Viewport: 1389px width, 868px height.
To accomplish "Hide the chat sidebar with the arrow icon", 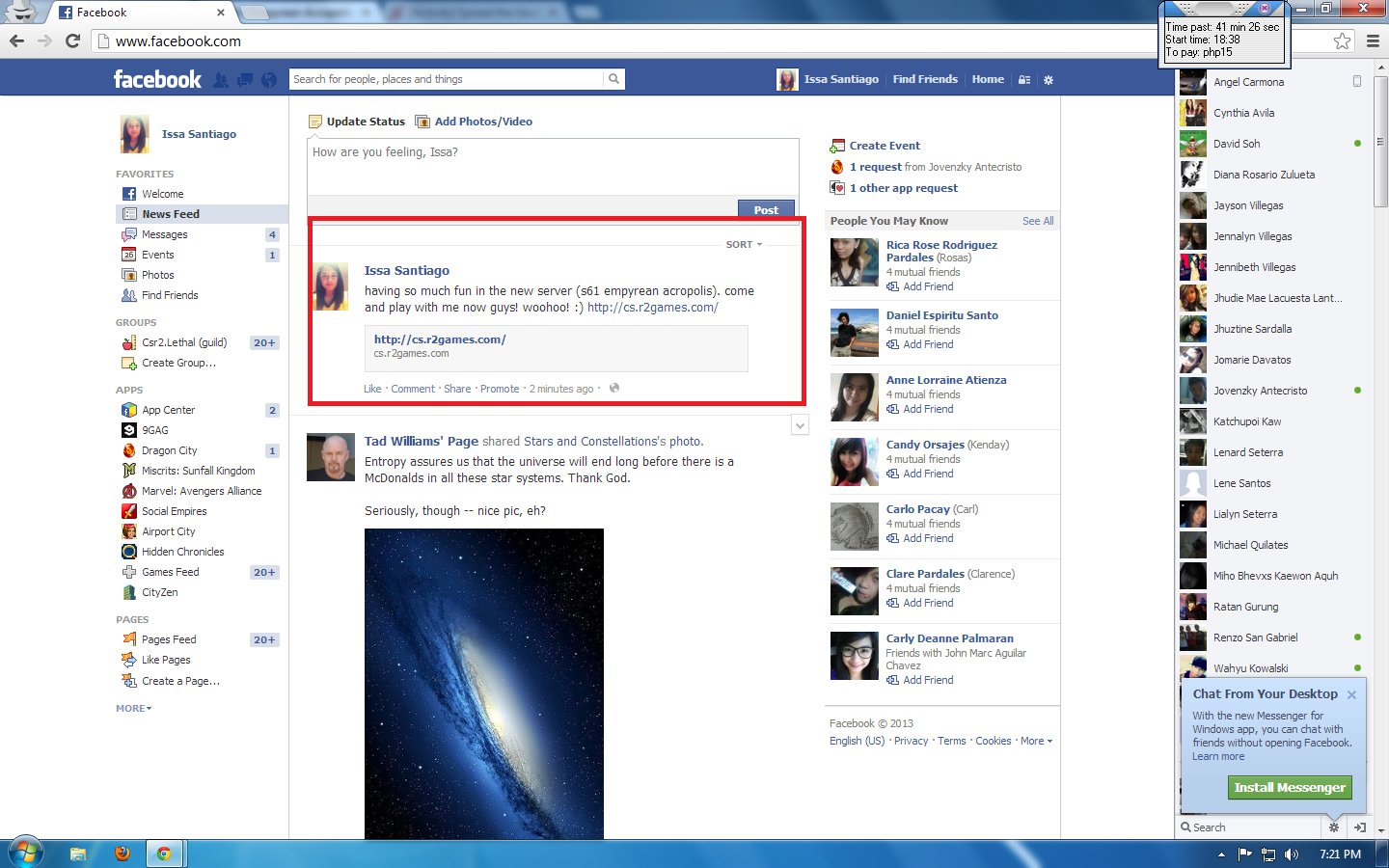I will point(1360,827).
